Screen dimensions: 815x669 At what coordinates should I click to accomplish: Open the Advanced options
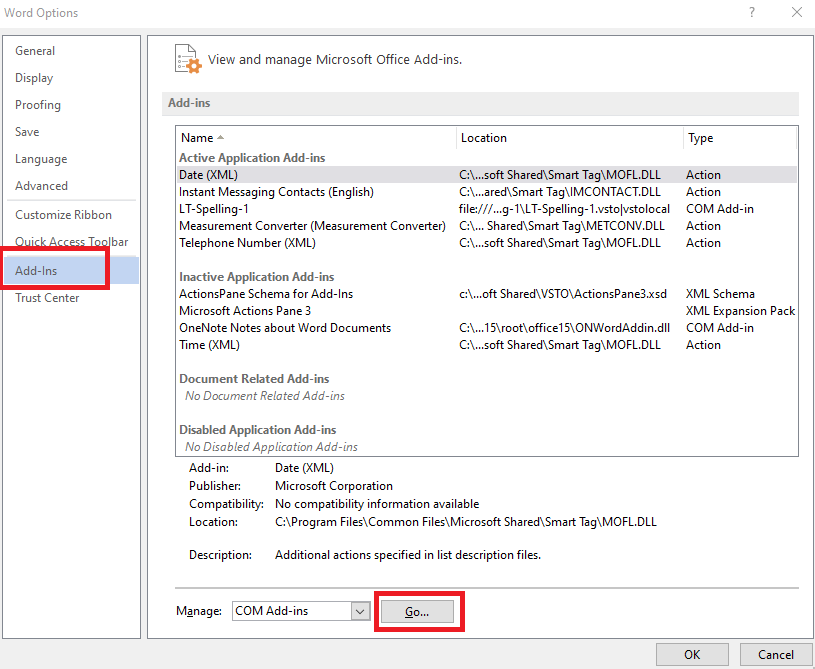[41, 186]
